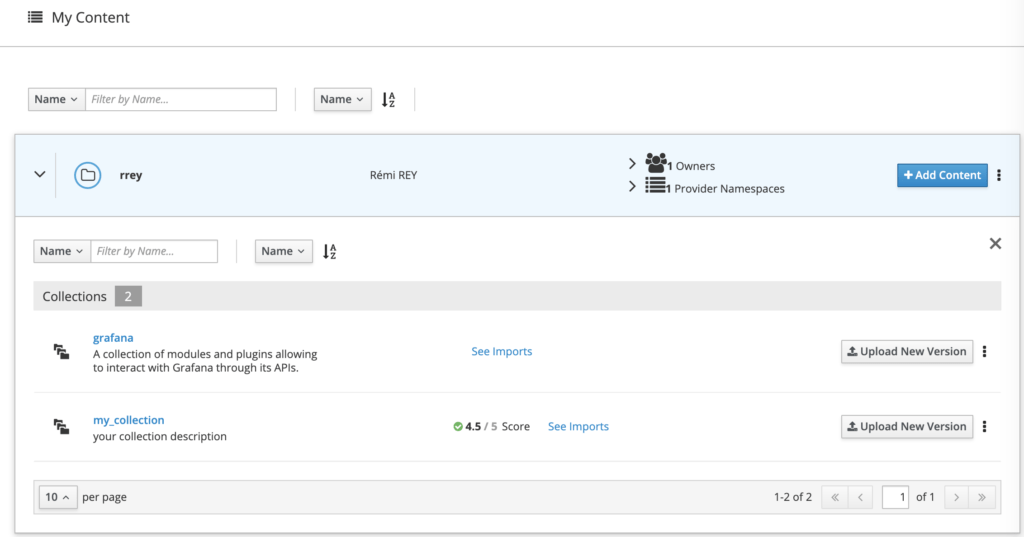Expand the Owners list
Viewport: 1024px width, 537px height.
click(x=632, y=163)
